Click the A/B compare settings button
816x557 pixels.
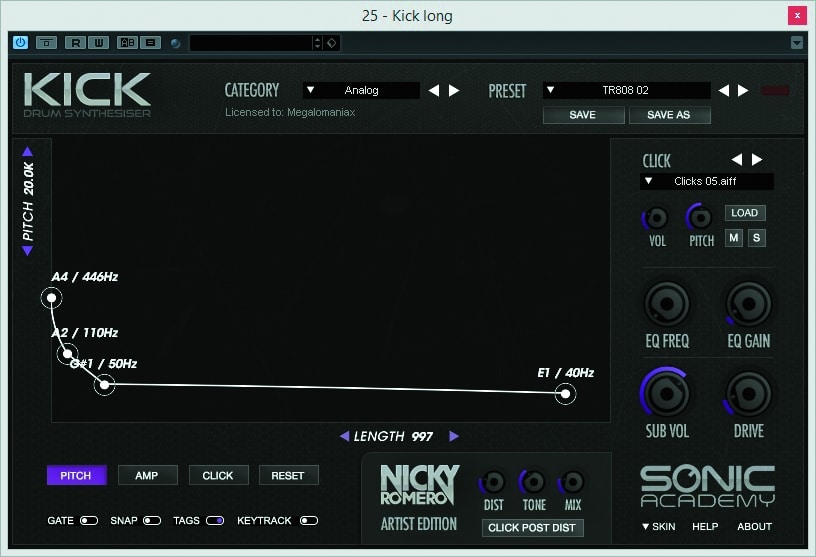coord(128,43)
